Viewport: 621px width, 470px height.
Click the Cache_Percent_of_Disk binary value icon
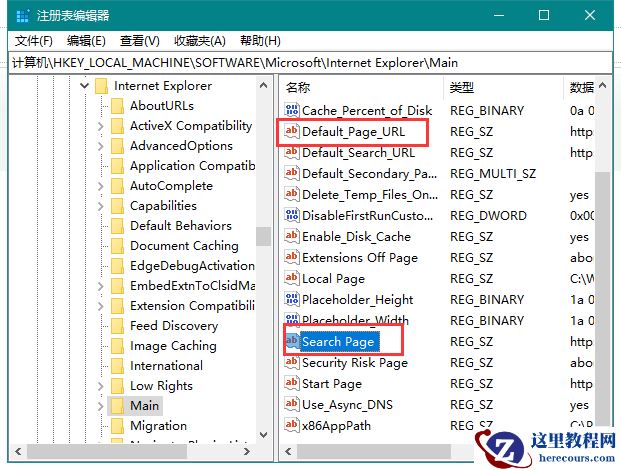tap(291, 110)
